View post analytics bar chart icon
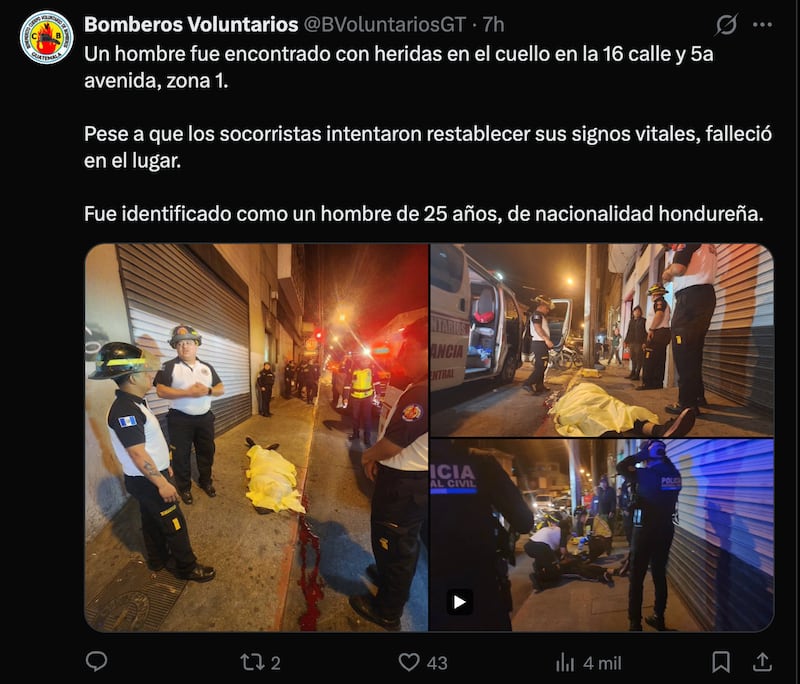Viewport: 800px width, 684px height. (x=565, y=663)
